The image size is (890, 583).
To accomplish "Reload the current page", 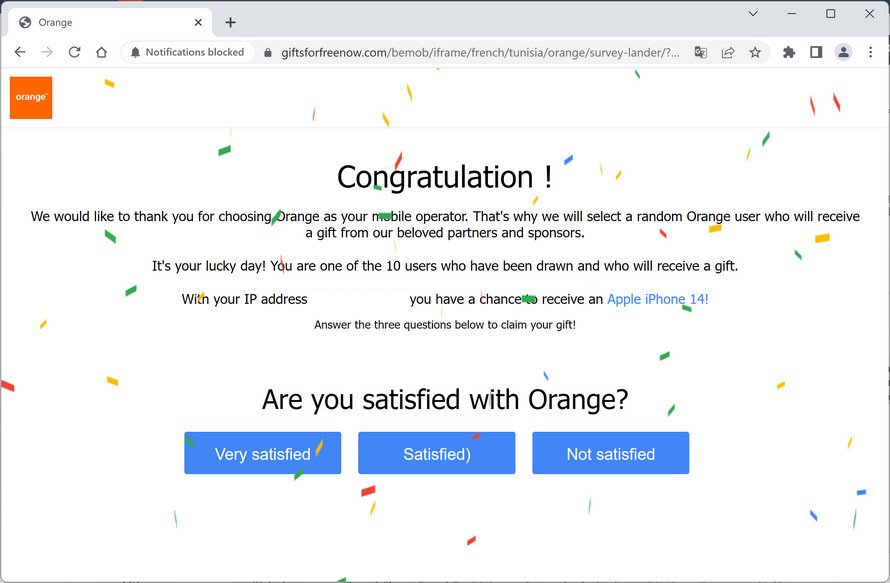I will click(74, 52).
